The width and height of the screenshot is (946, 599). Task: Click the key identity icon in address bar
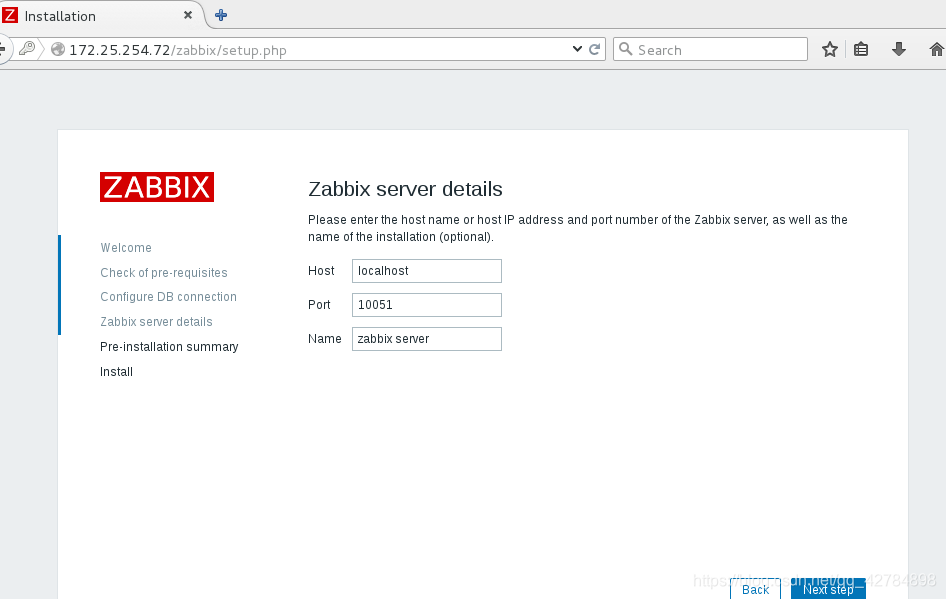coord(27,48)
